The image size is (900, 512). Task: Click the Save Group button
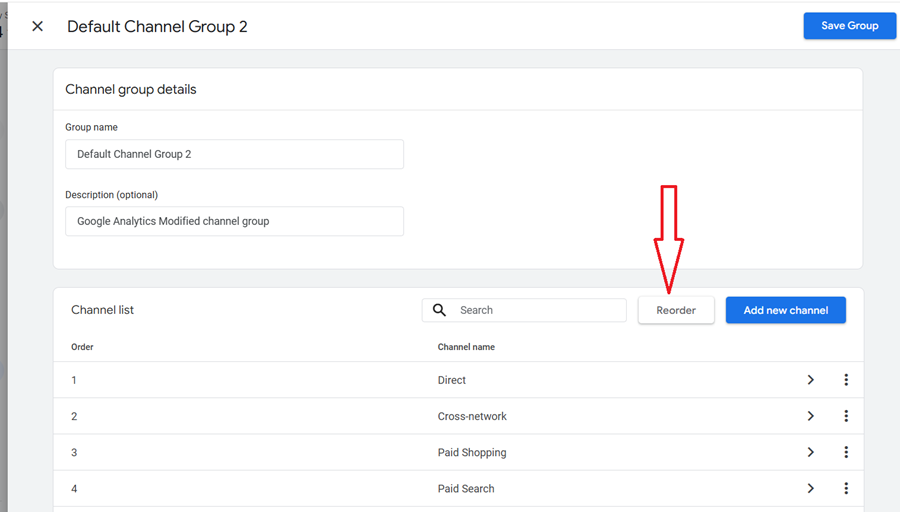pos(849,26)
